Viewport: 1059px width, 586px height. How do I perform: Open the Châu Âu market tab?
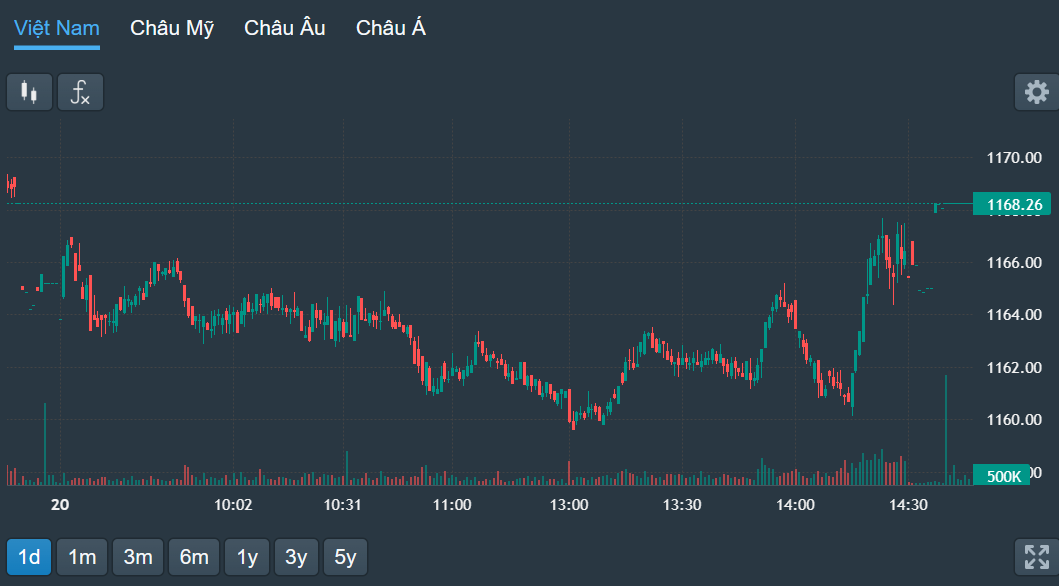pos(284,28)
